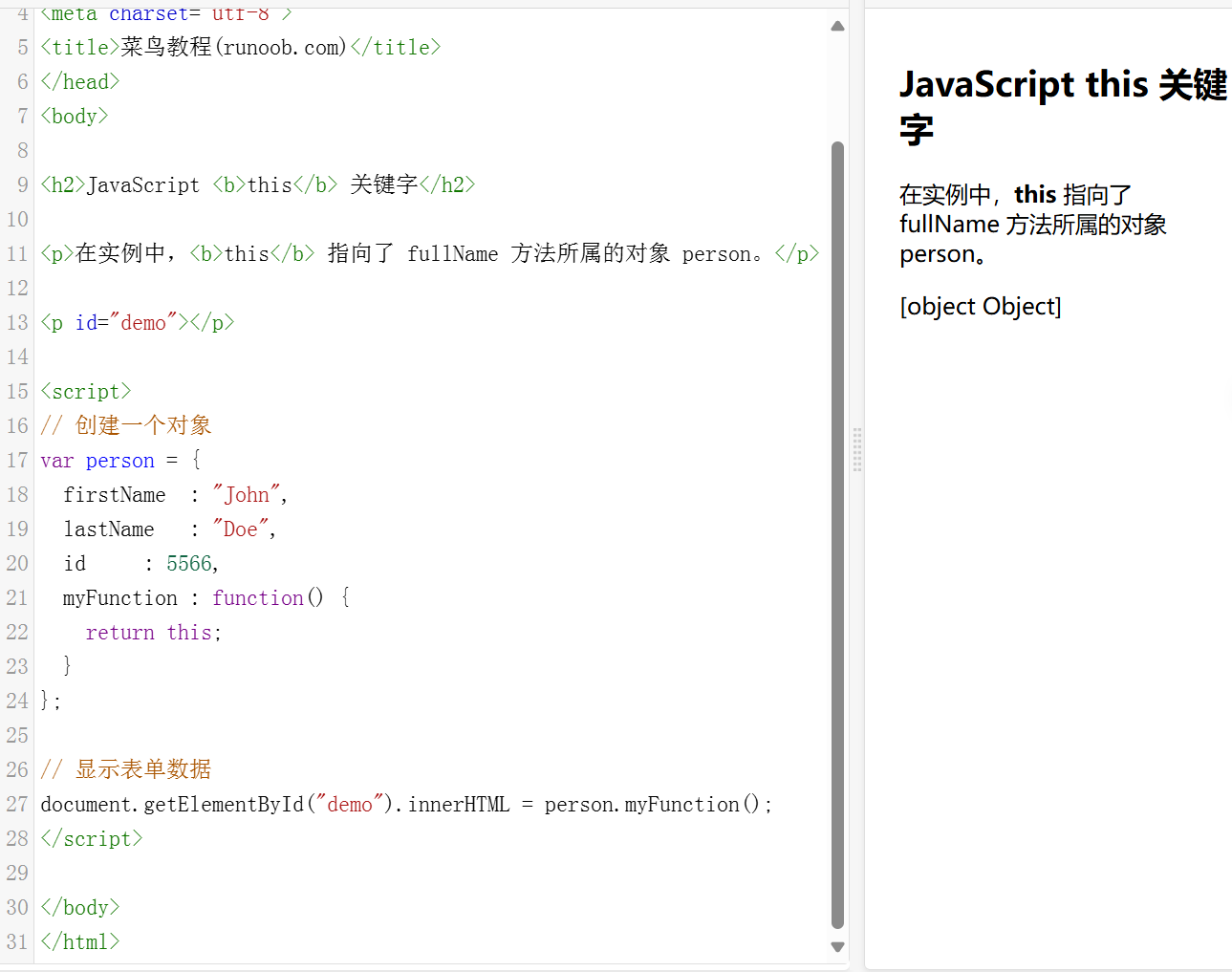Click the return keyword on line 22
1232x972 pixels.
tap(120, 633)
